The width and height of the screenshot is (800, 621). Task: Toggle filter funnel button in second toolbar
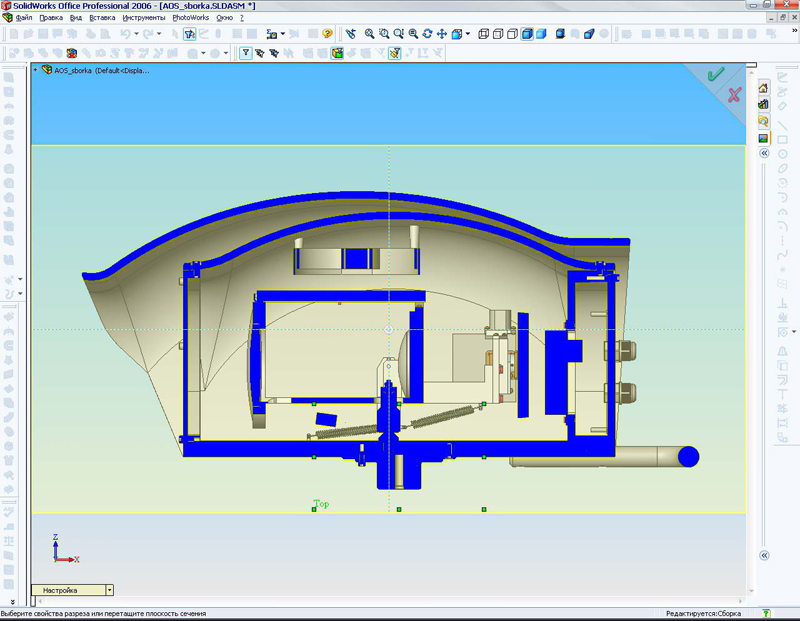245,53
